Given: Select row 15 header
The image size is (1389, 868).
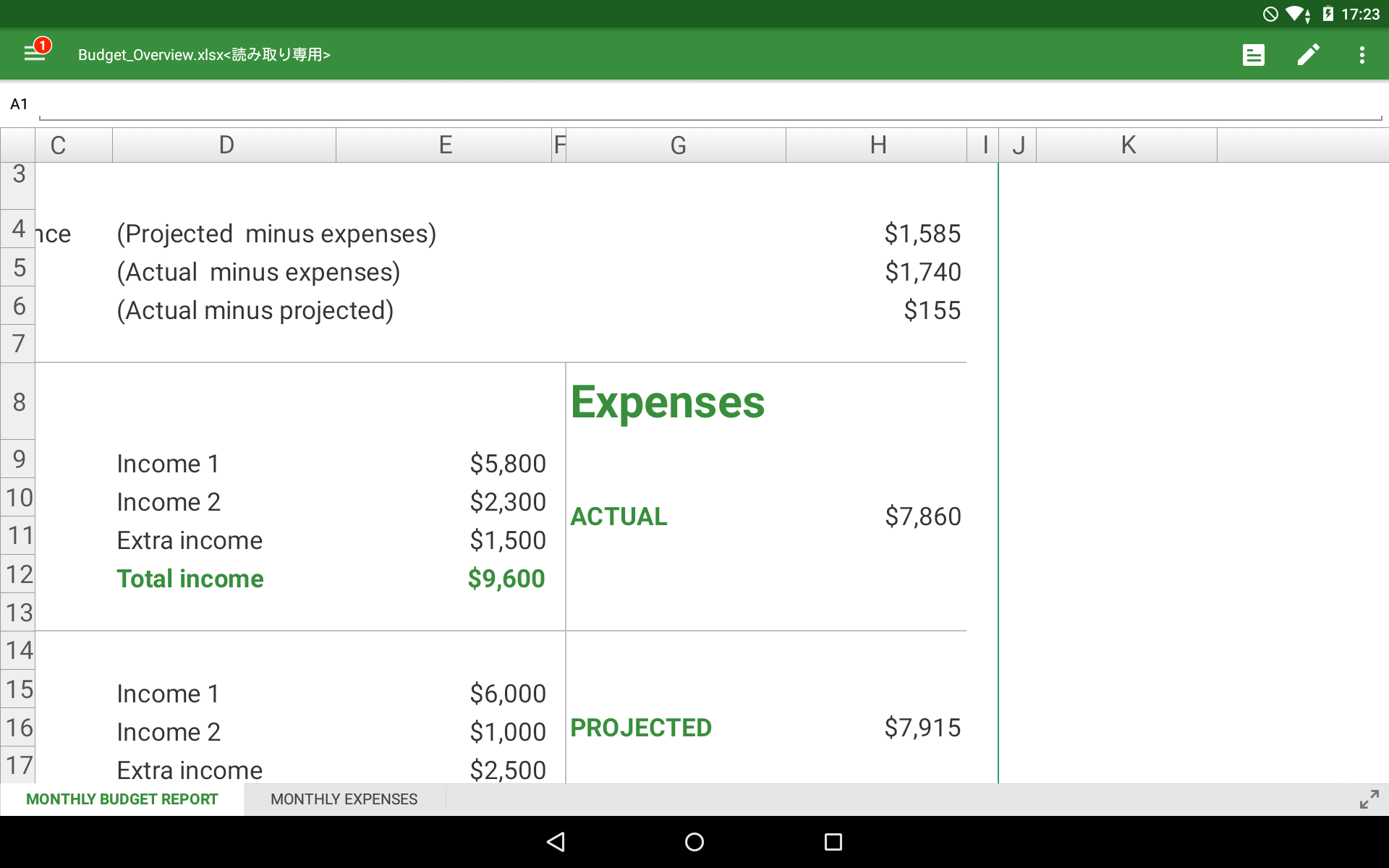Looking at the screenshot, I should [18, 689].
